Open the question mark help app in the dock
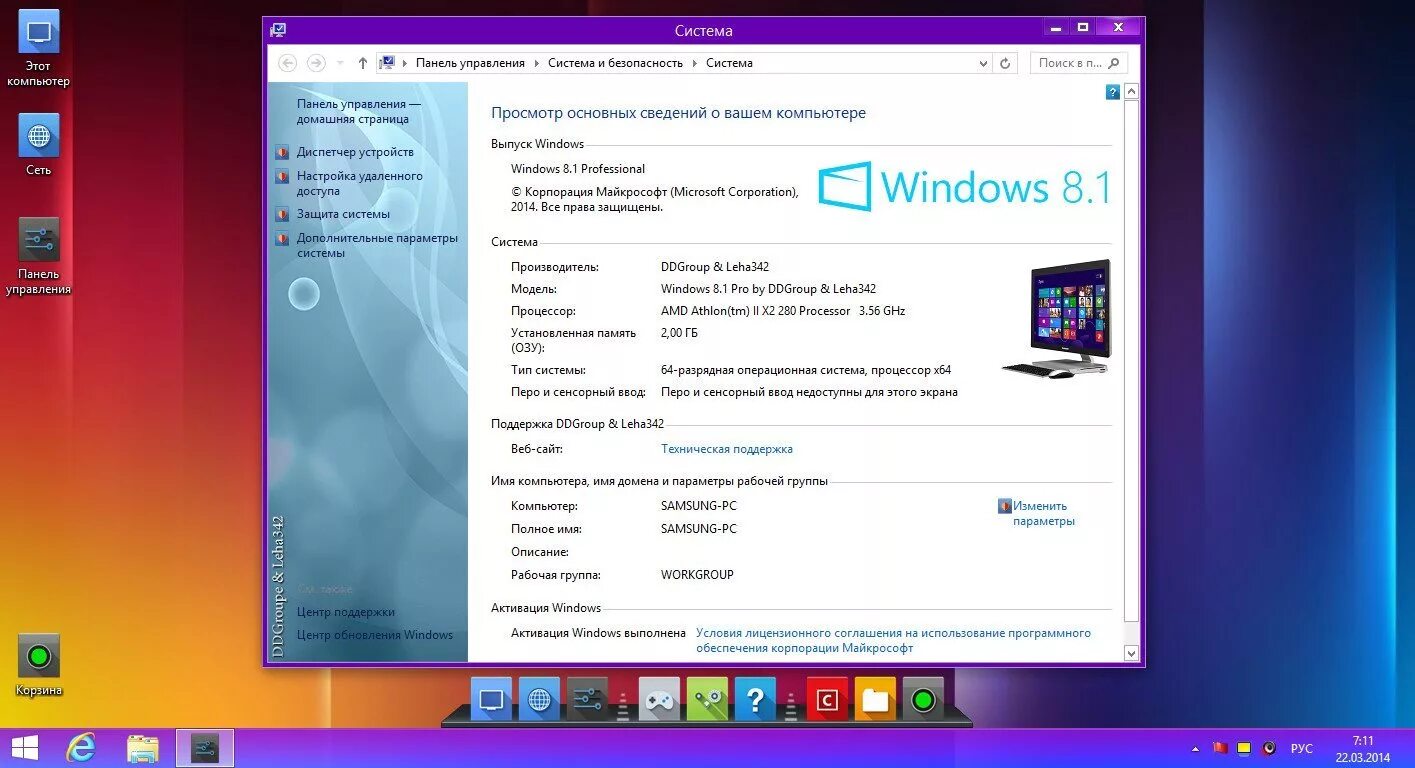Image resolution: width=1415 pixels, height=768 pixels. pyautogui.click(x=755, y=698)
